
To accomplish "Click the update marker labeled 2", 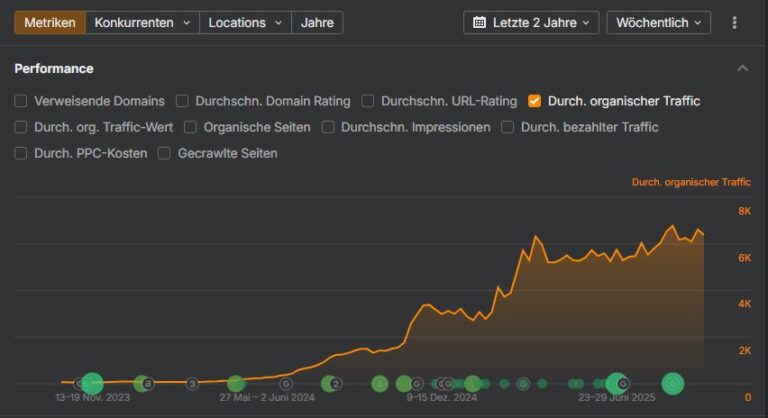I will click(x=337, y=383).
